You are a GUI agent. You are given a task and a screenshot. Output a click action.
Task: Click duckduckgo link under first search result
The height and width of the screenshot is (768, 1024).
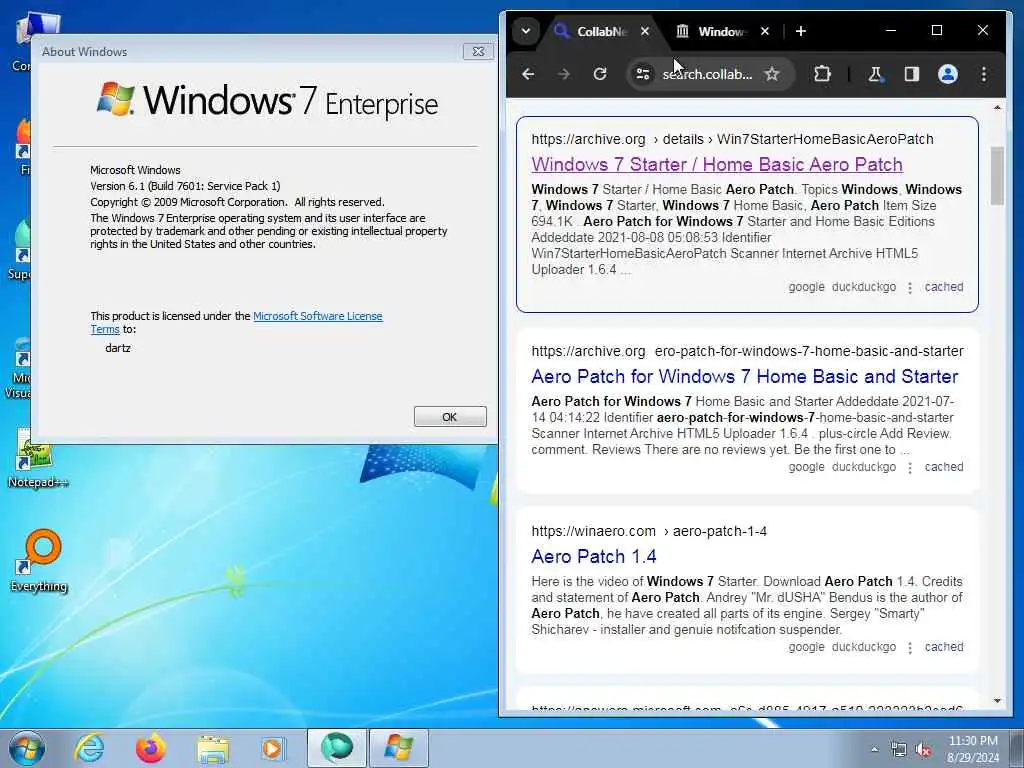coord(863,287)
